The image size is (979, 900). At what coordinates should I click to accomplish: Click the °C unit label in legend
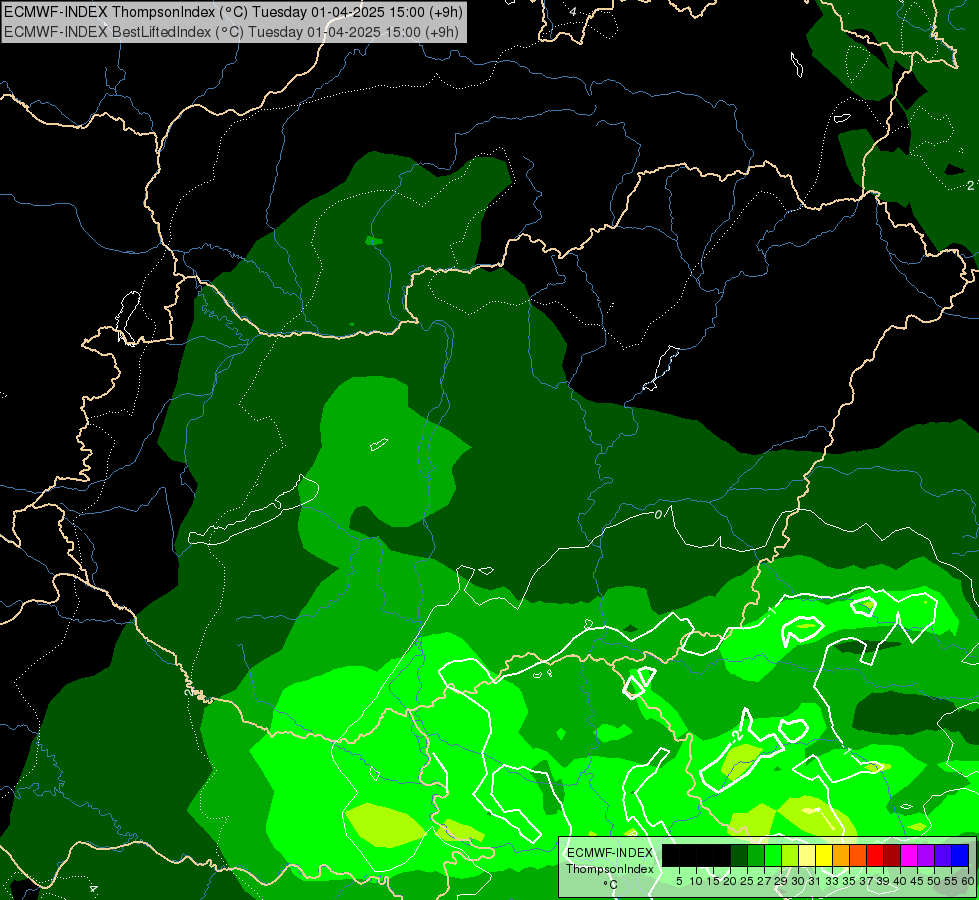click(611, 884)
